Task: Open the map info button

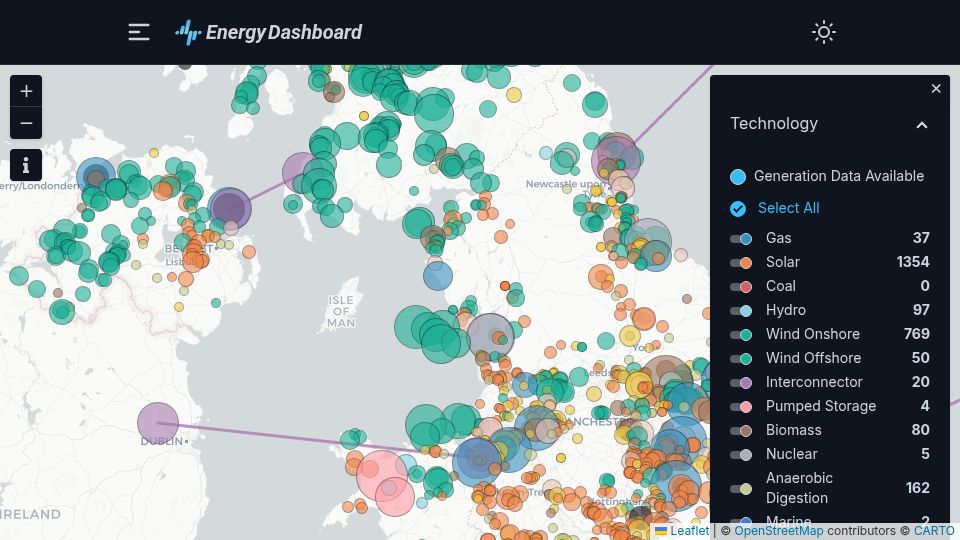Action: (26, 165)
